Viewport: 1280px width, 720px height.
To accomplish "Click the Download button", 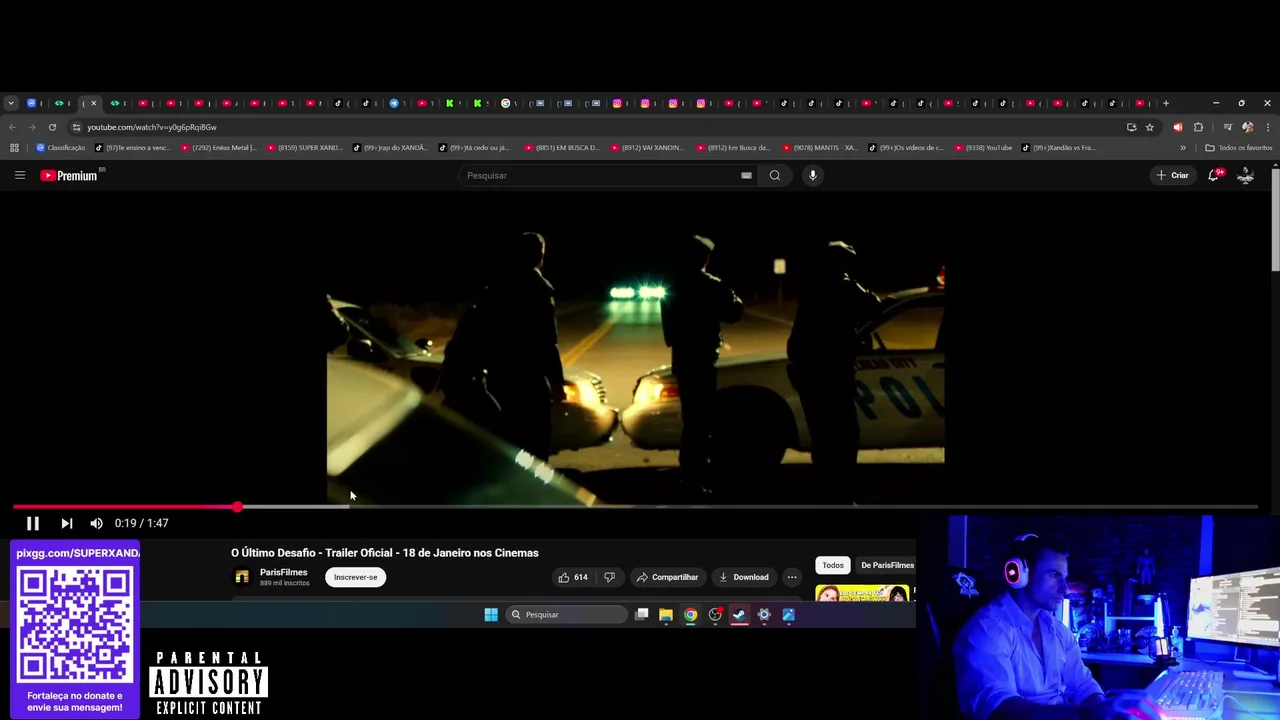I will [743, 577].
